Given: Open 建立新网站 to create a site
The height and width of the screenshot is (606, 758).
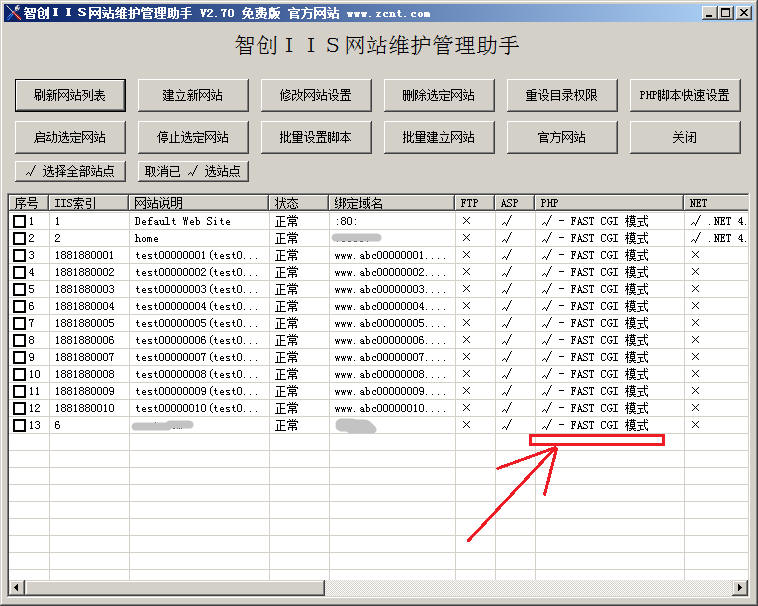Looking at the screenshot, I should click(x=193, y=95).
